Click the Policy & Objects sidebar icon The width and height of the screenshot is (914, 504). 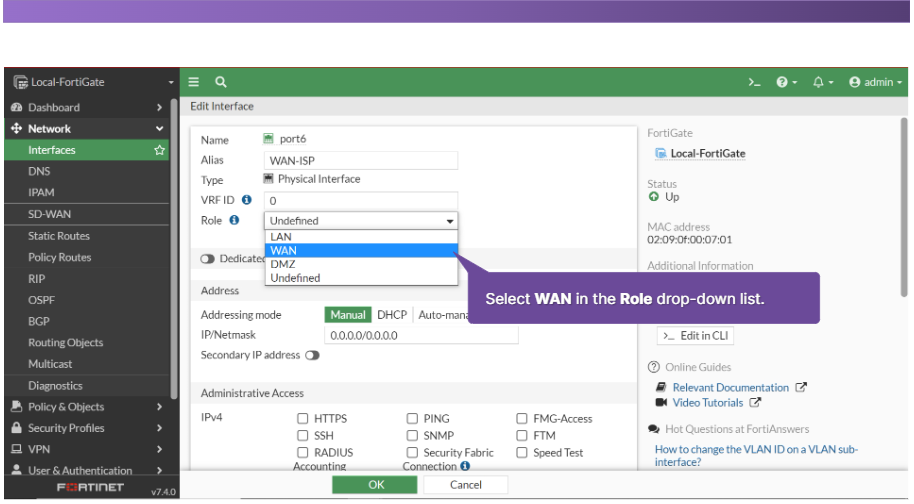(x=17, y=407)
